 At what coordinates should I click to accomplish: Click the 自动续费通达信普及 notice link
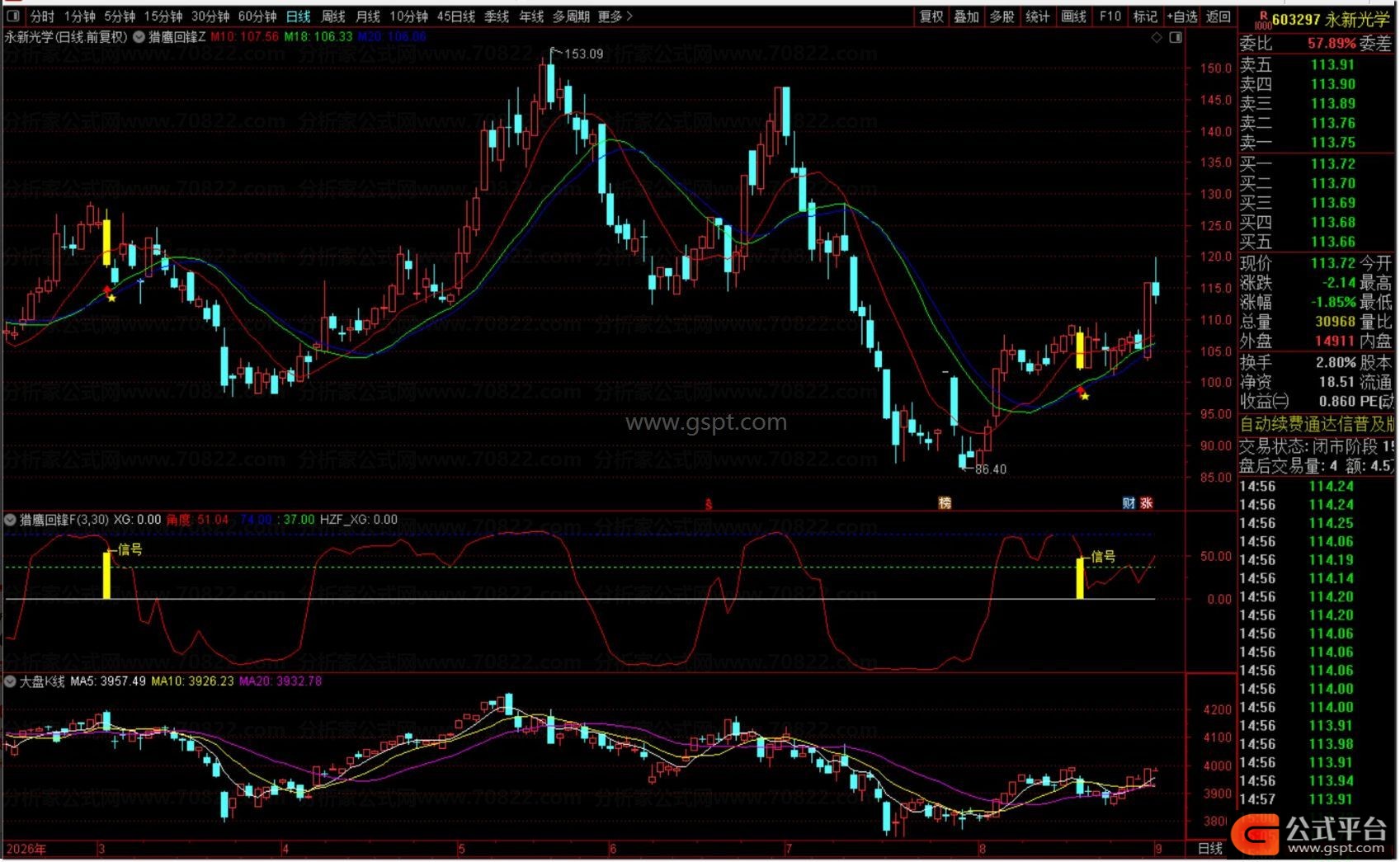click(1317, 424)
